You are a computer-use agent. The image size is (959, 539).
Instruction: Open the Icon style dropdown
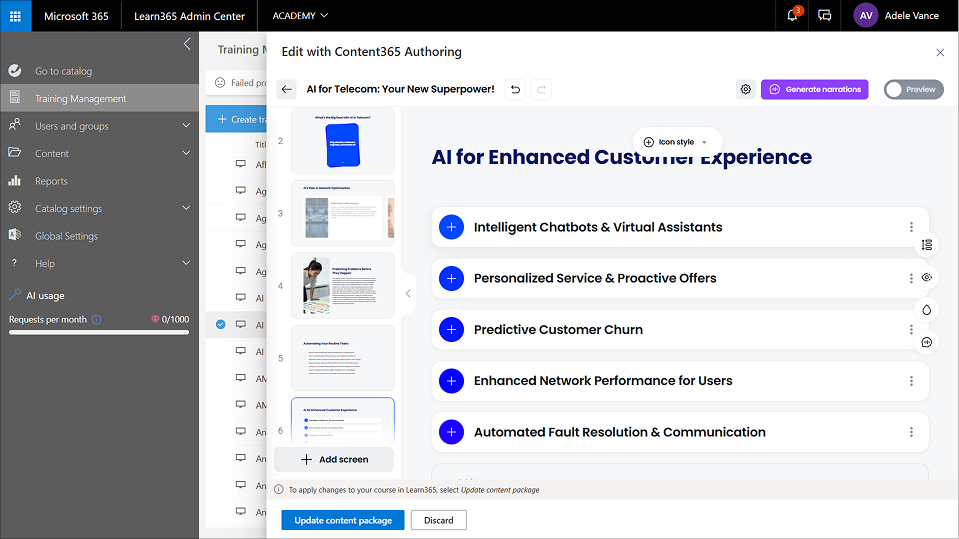676,142
